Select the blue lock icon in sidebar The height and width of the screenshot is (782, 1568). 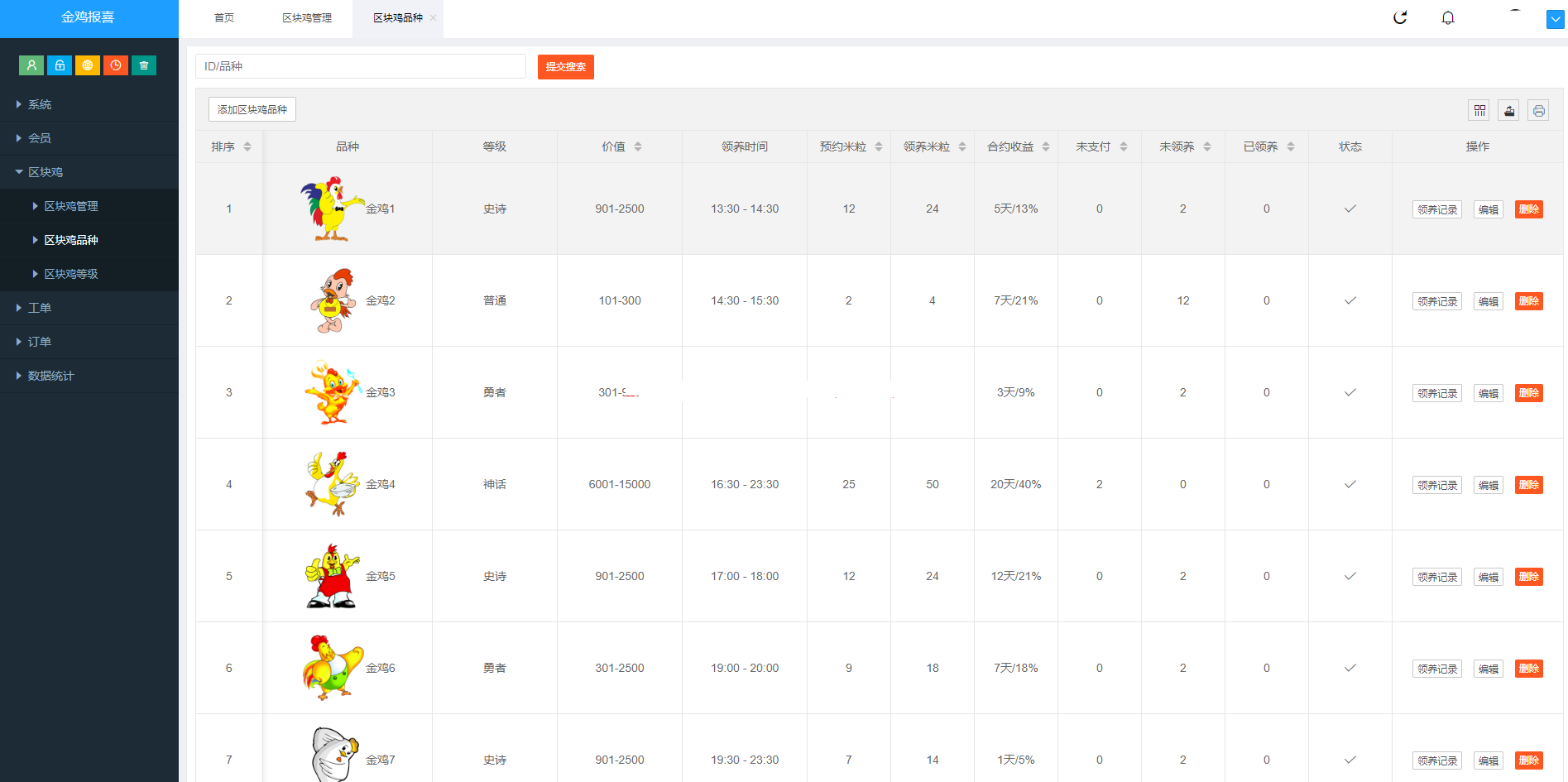60,65
